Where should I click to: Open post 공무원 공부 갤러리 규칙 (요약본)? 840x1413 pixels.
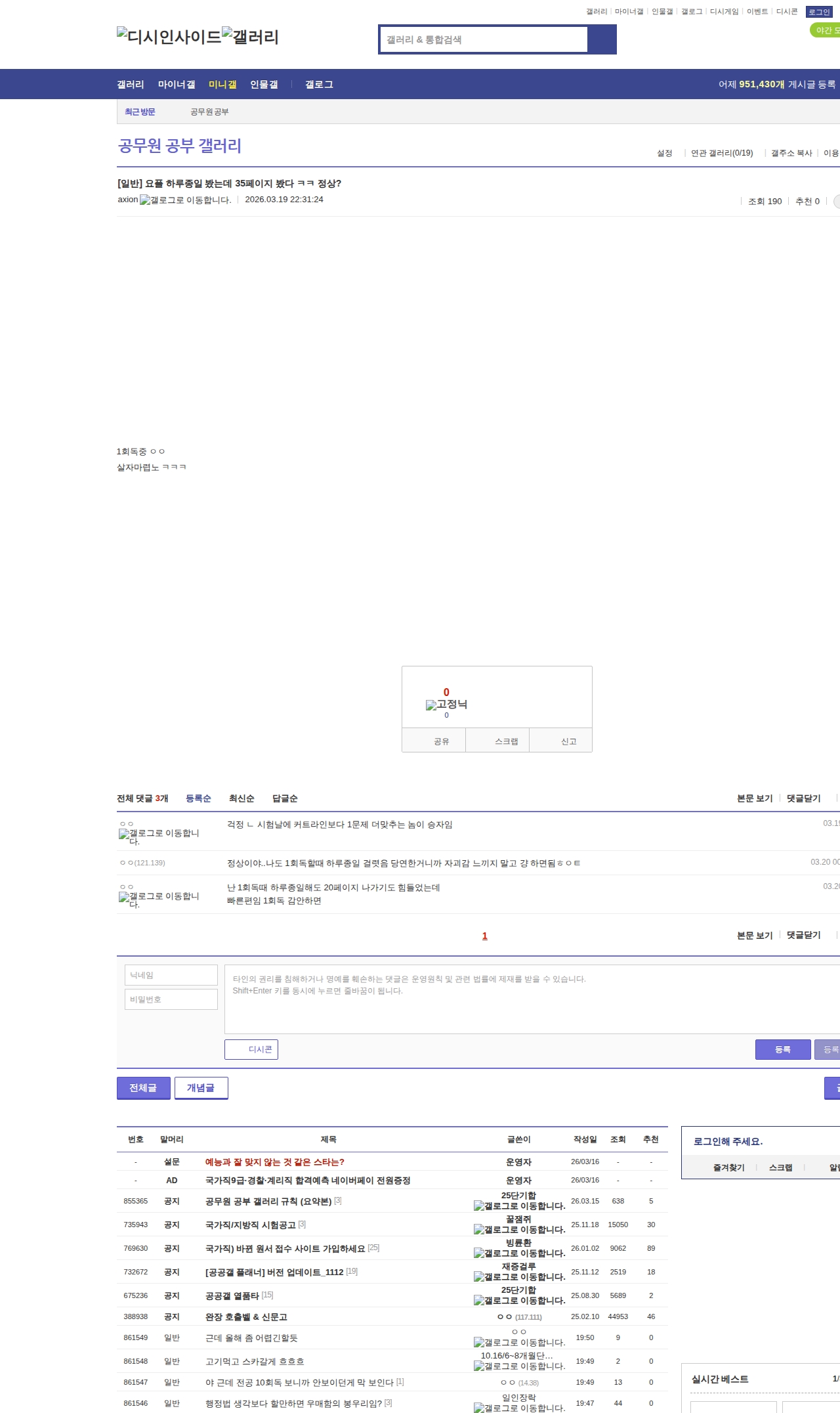268,1202
